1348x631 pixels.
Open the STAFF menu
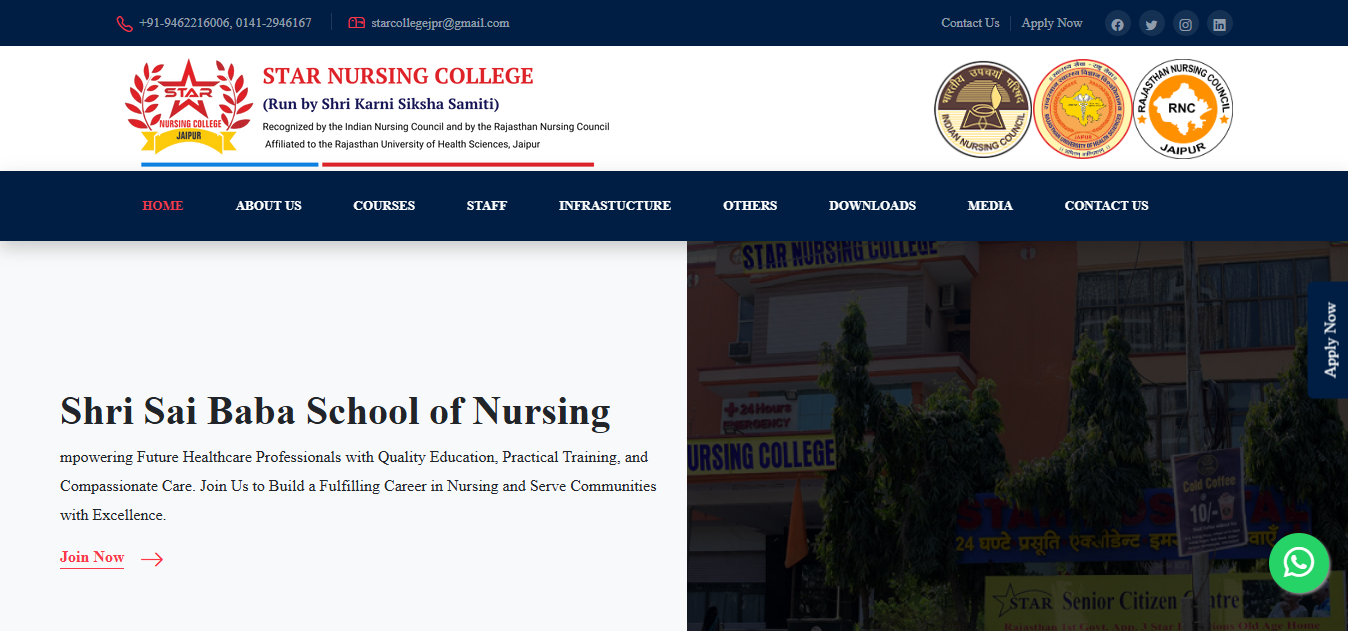coord(487,205)
